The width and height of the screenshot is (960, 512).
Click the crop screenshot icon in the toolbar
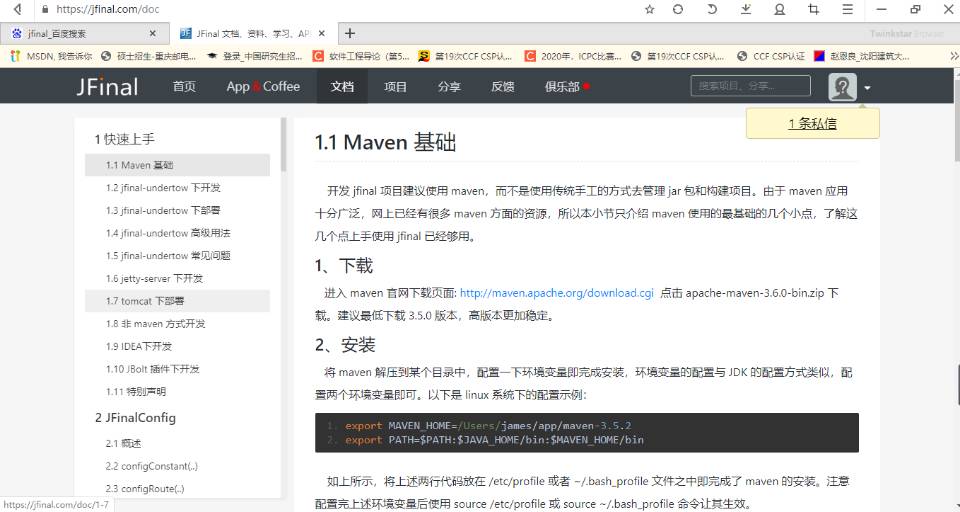pyautogui.click(x=813, y=9)
